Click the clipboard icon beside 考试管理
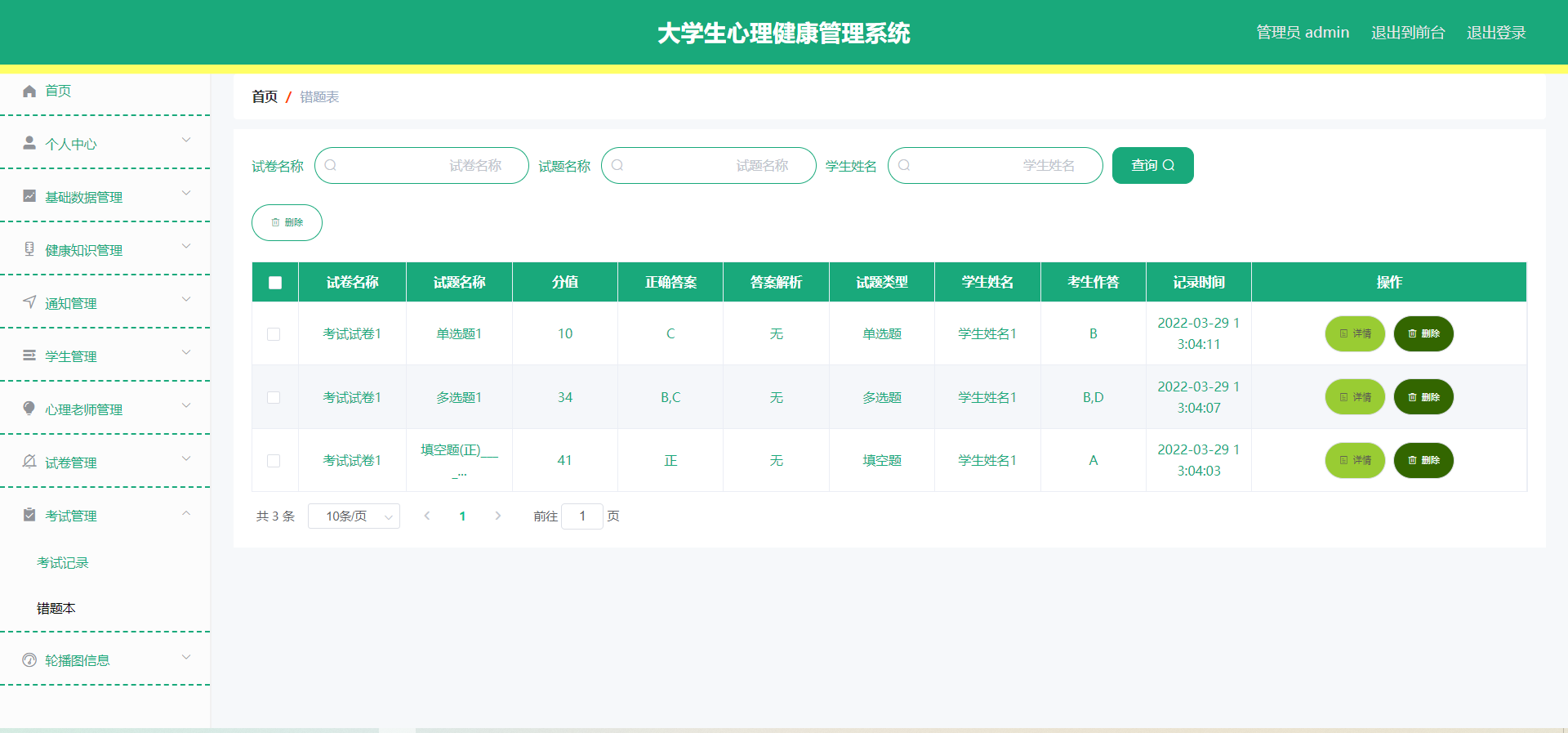This screenshot has height=733, width=1568. point(29,515)
